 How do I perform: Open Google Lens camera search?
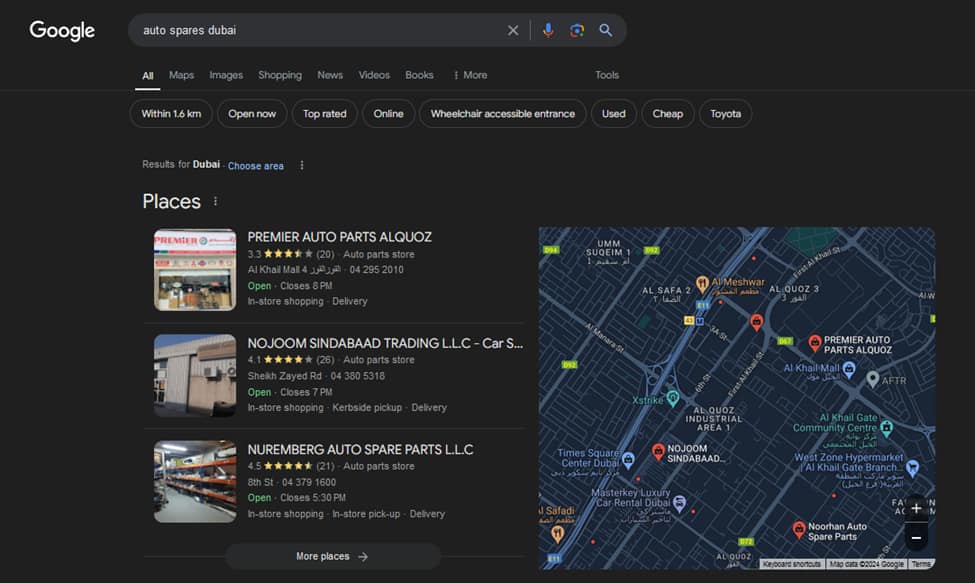click(x=577, y=30)
